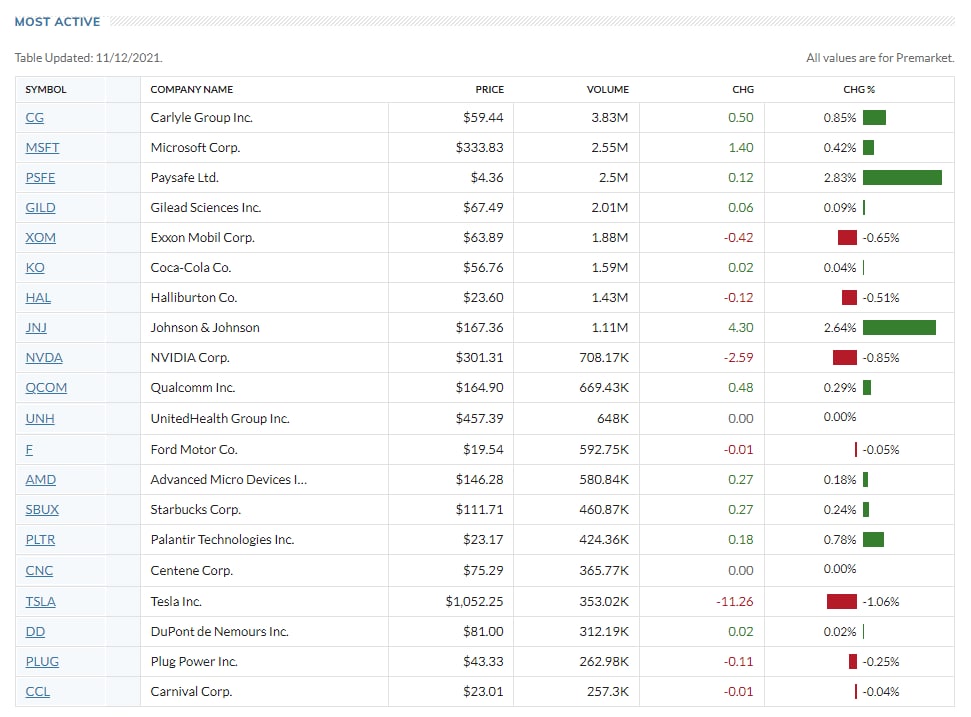This screenshot has height=717, width=971.
Task: Click the COMPANY NAME column header
Action: point(191,90)
